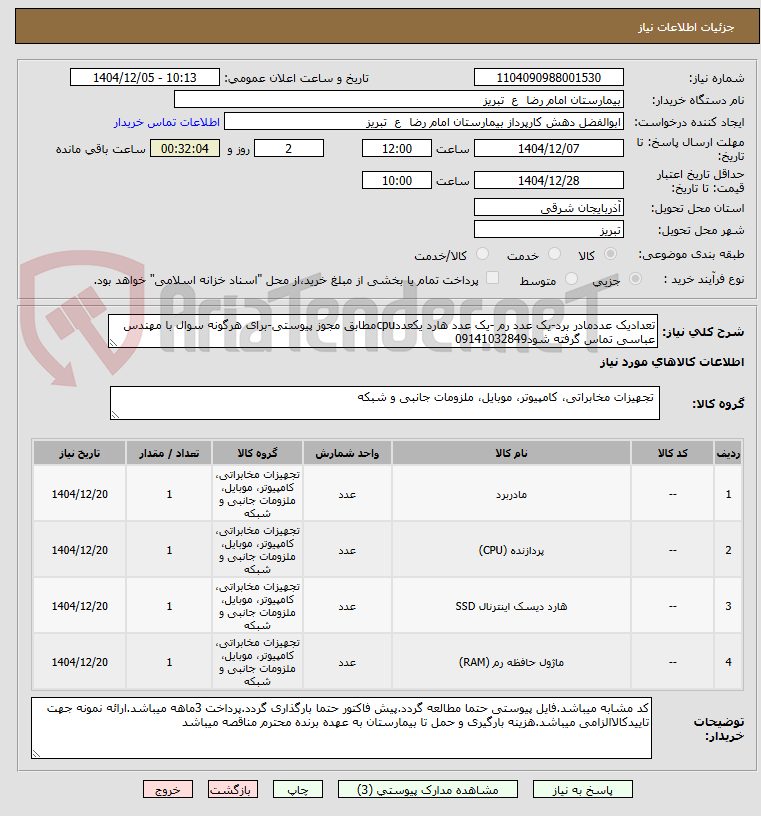Click the شرح کلی نیاز description box

click(x=383, y=332)
